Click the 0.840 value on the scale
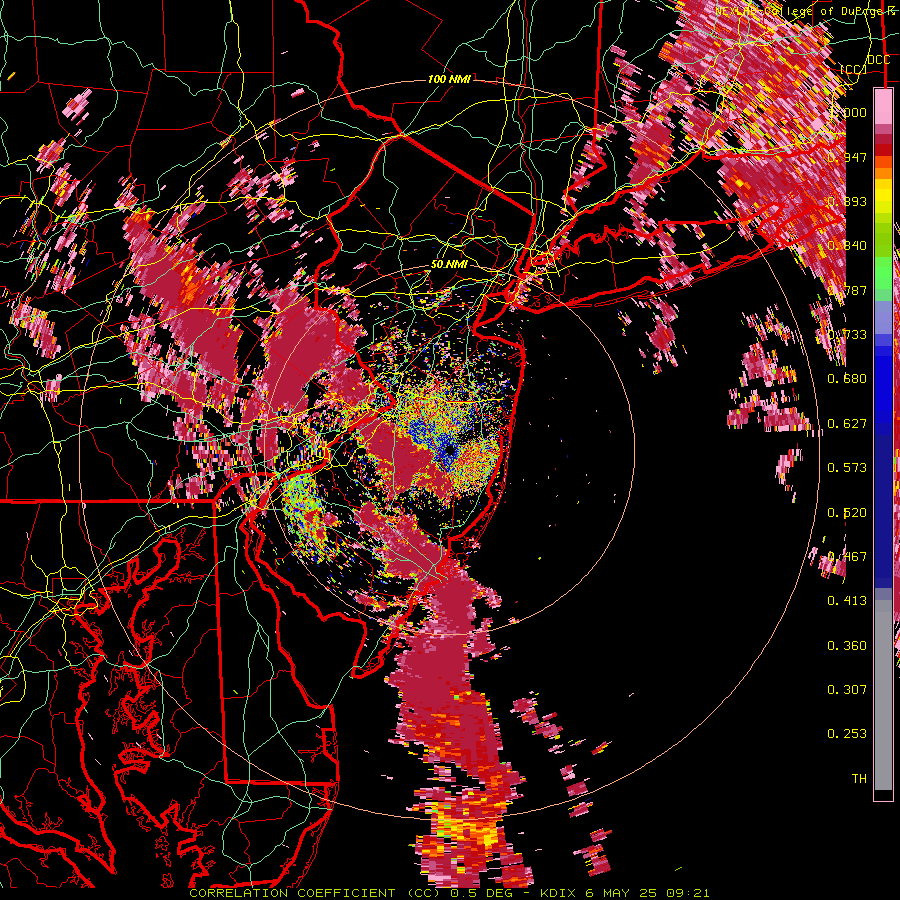The image size is (900, 900). pyautogui.click(x=847, y=246)
